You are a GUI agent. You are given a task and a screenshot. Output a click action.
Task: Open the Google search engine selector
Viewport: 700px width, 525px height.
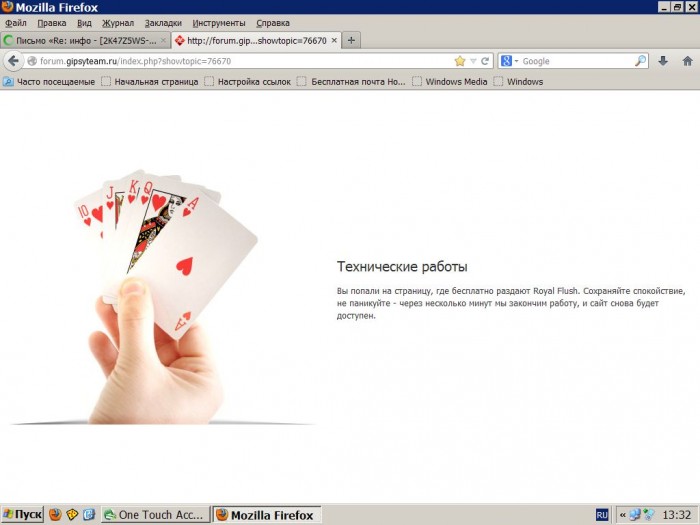509,61
